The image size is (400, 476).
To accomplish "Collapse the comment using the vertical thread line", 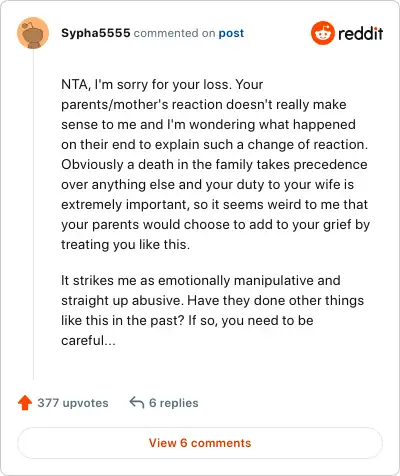I will coord(33,214).
